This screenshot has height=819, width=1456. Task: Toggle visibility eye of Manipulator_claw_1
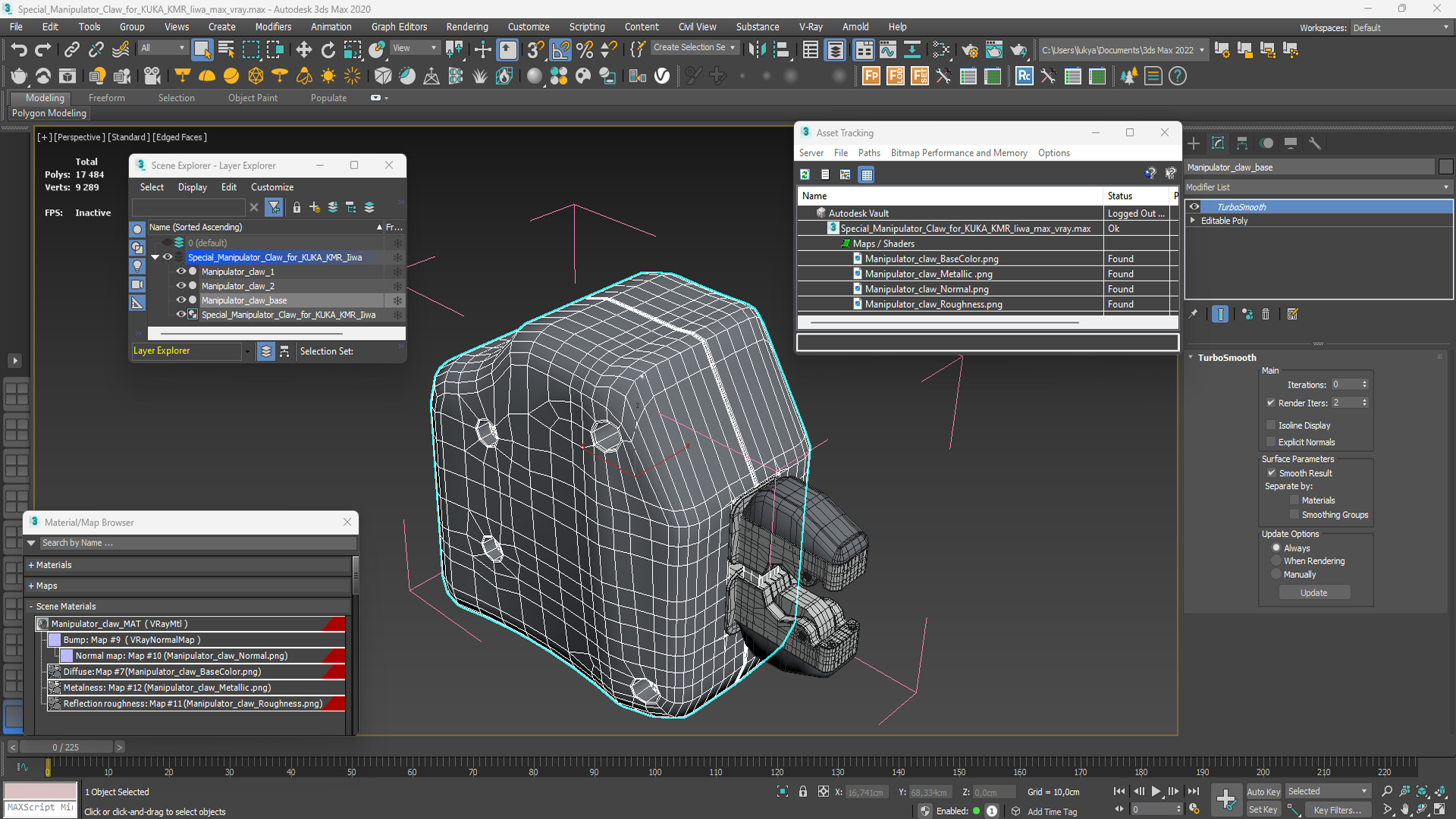[x=181, y=271]
